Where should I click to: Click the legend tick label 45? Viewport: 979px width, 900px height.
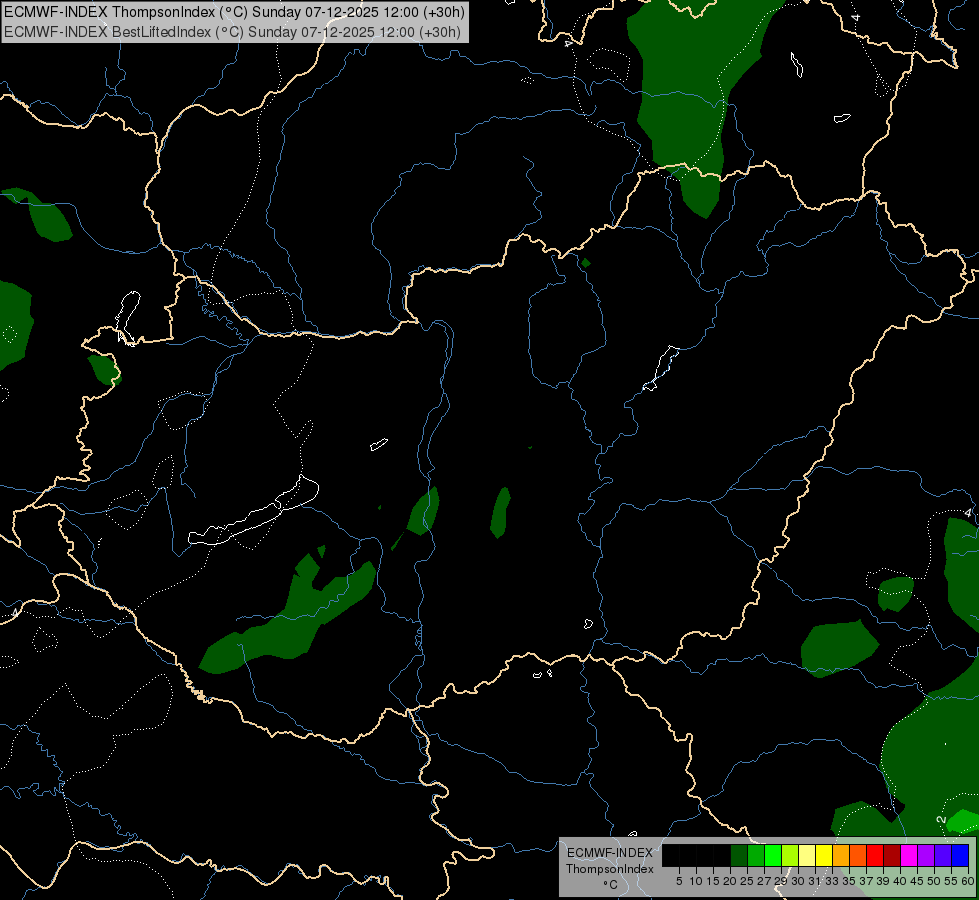click(917, 881)
